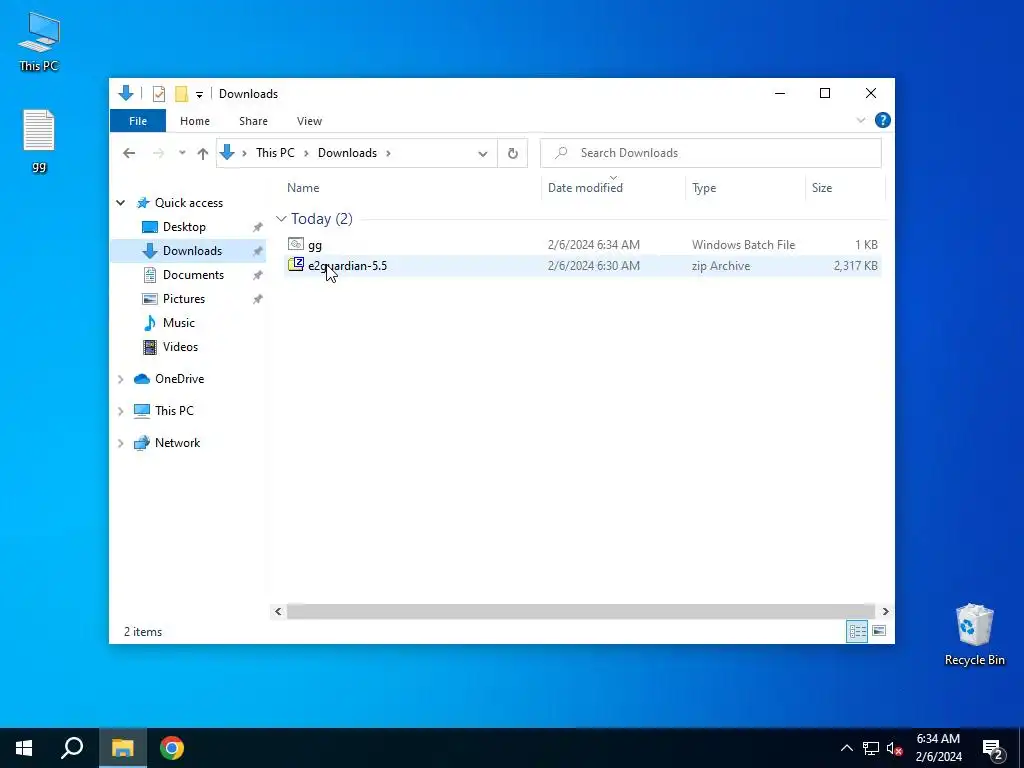This screenshot has width=1024, height=768.
Task: Open Videos in the navigation pane
Action: 180,347
